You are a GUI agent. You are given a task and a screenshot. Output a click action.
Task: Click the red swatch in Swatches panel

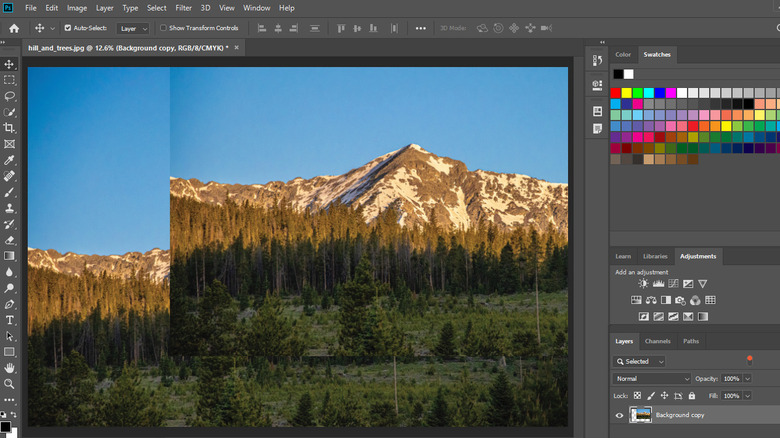(x=616, y=92)
